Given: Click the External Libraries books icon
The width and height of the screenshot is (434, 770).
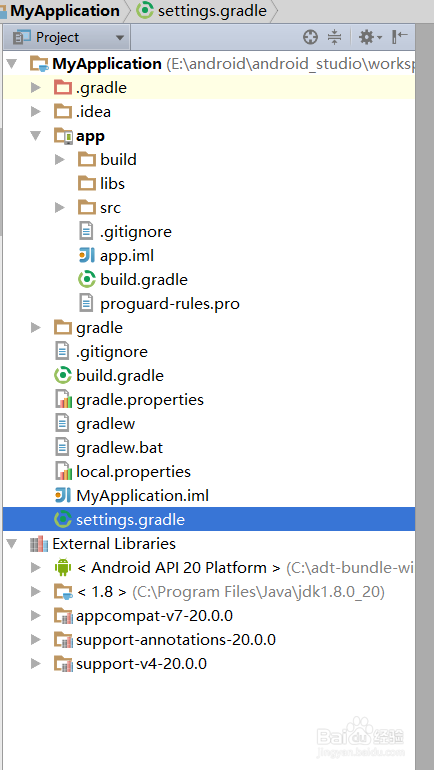Looking at the screenshot, I should tap(39, 544).
